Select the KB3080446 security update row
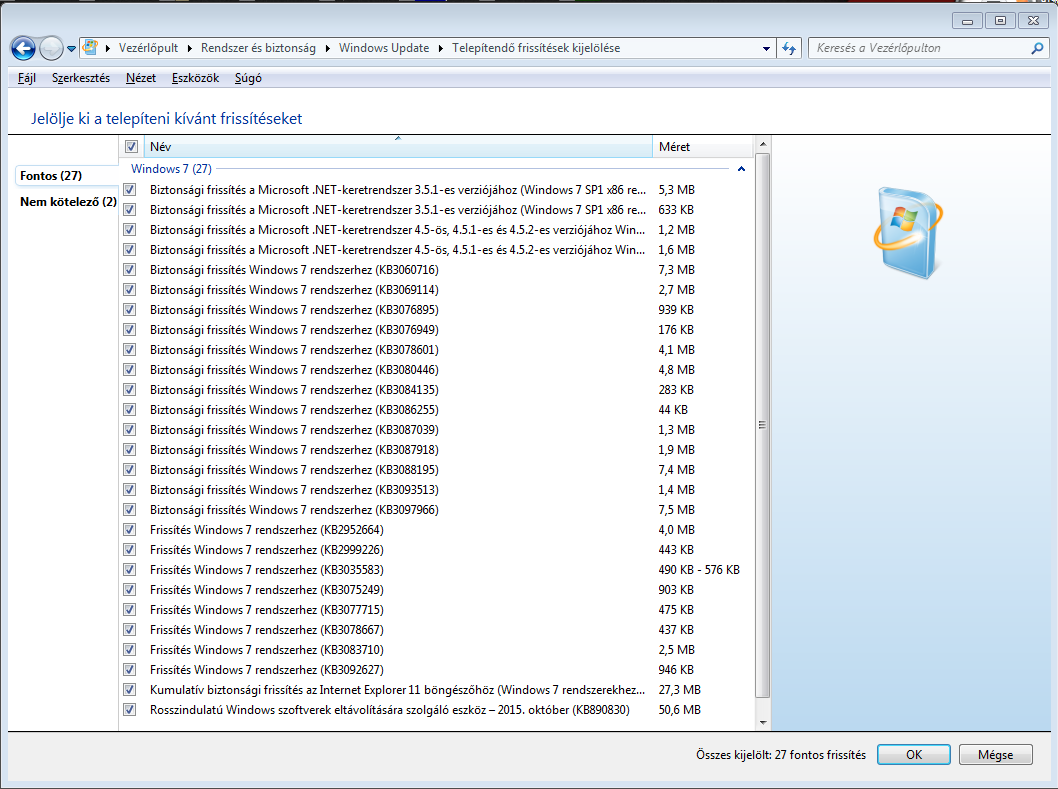 click(x=436, y=370)
